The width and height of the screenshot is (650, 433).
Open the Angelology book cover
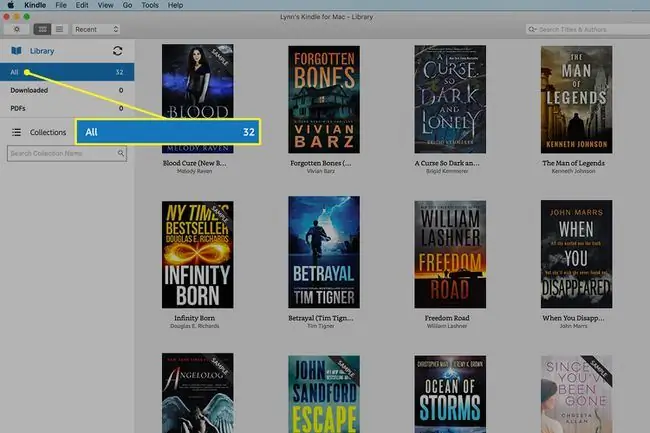[197, 393]
